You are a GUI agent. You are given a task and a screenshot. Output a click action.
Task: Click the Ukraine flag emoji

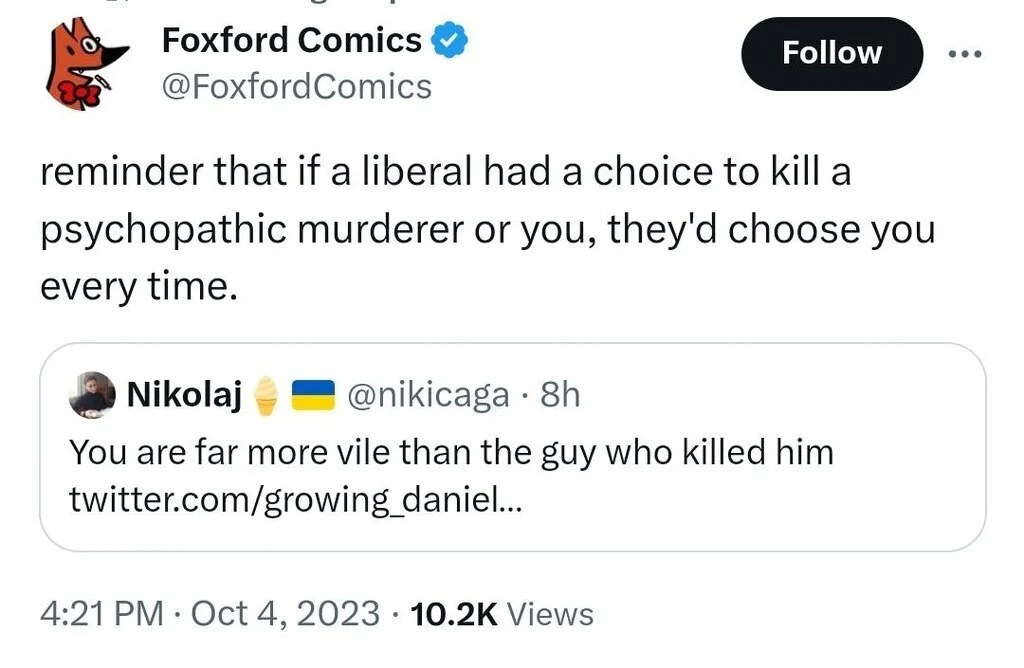click(x=311, y=397)
